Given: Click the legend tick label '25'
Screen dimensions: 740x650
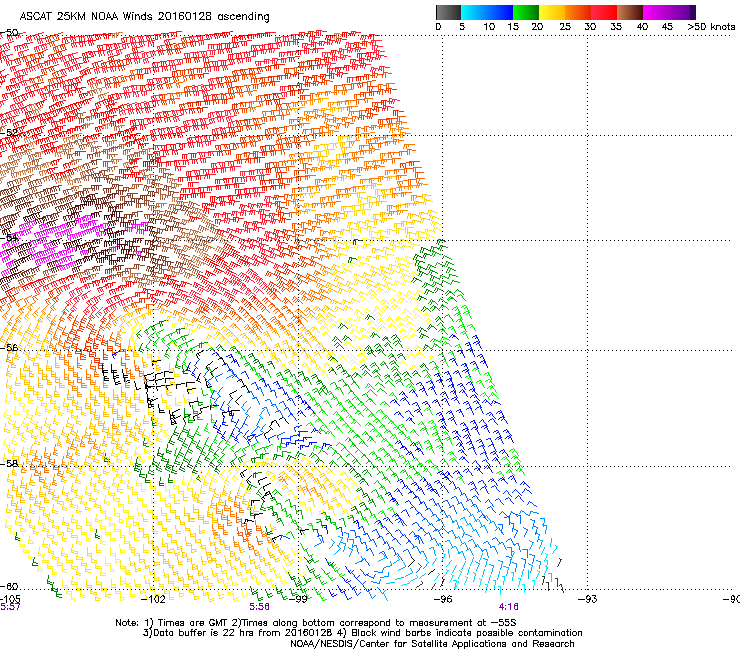Looking at the screenshot, I should [564, 27].
